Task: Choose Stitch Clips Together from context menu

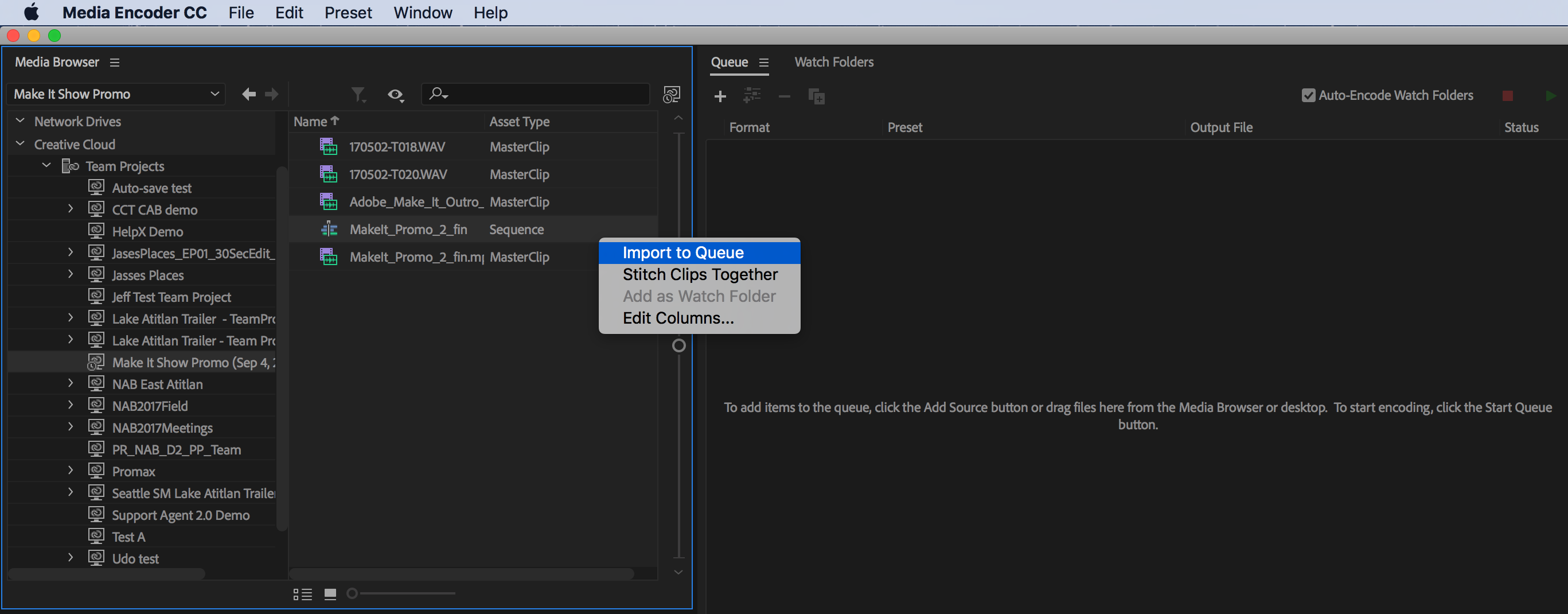Action: point(699,274)
